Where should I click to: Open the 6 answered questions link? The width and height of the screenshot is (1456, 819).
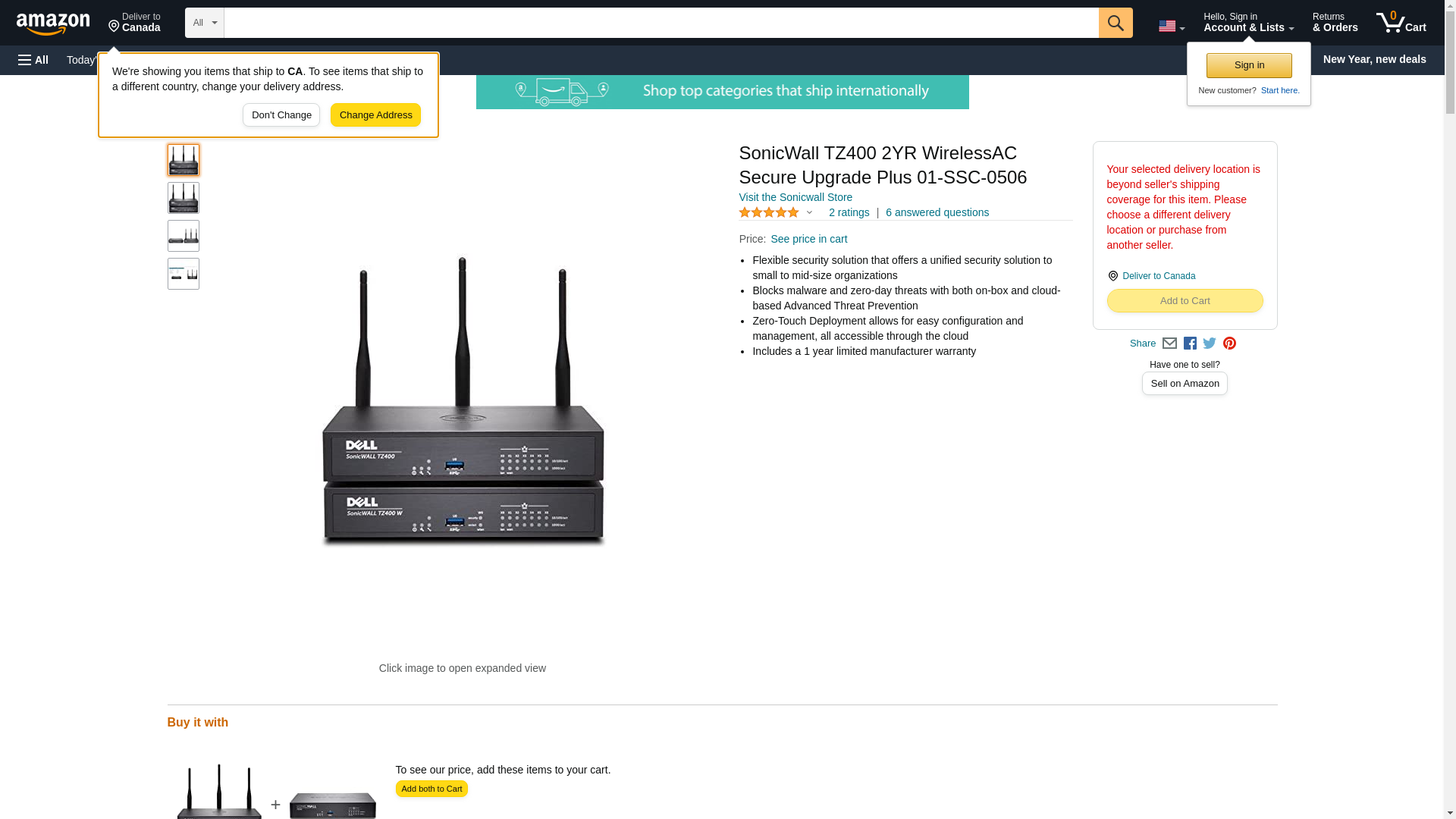[937, 213]
